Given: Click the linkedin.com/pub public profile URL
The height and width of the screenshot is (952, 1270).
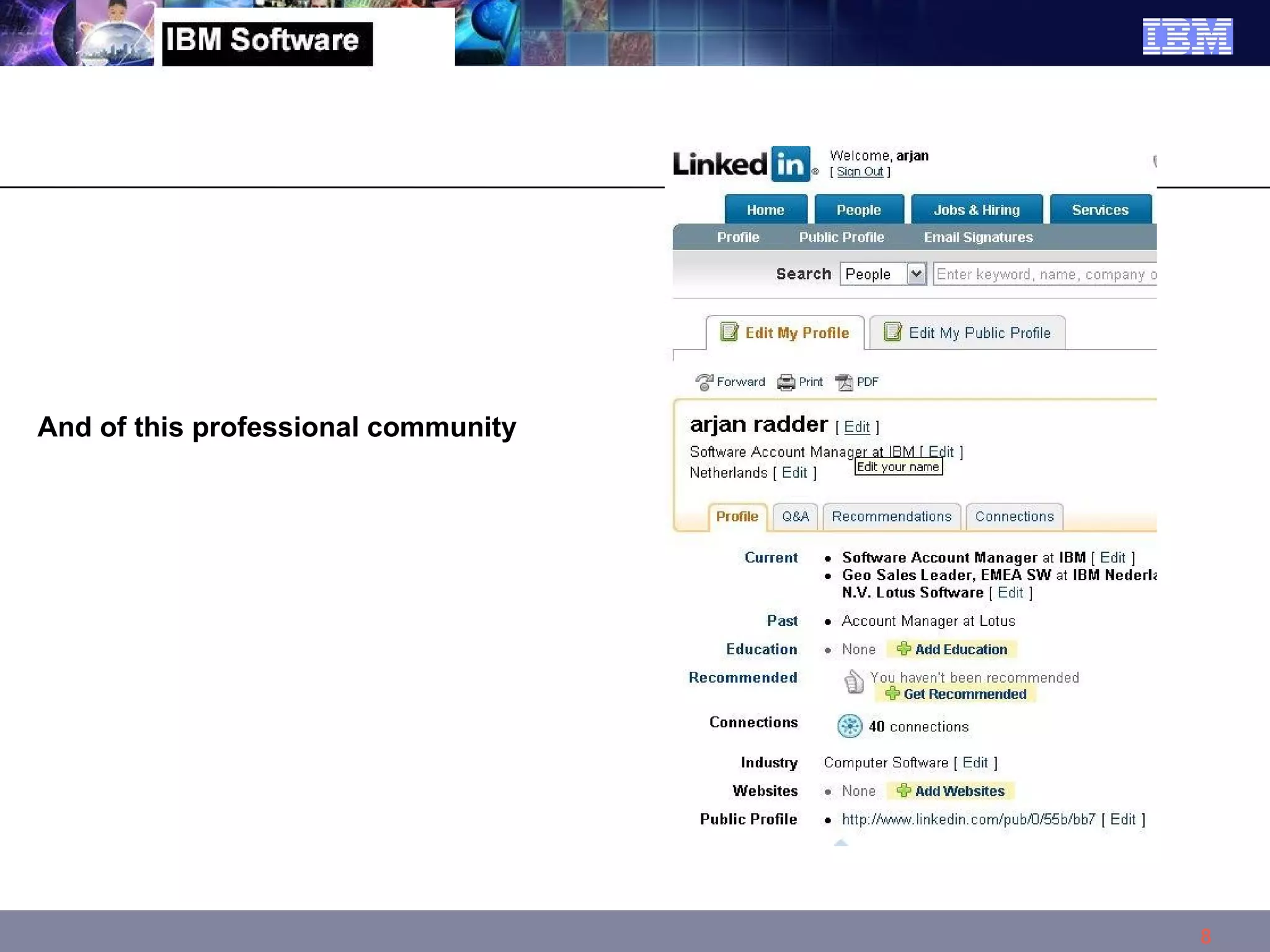Looking at the screenshot, I should click(969, 819).
